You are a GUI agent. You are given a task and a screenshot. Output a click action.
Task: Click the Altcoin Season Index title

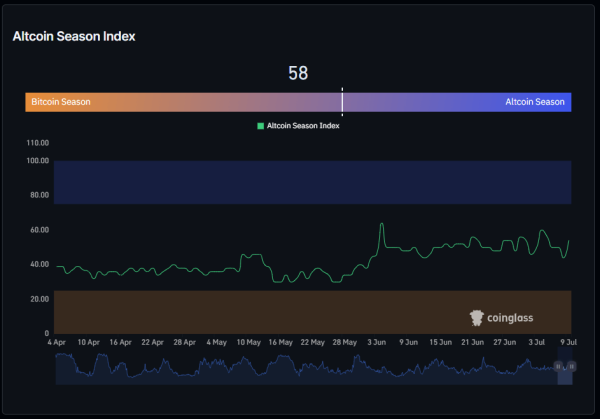(74, 36)
